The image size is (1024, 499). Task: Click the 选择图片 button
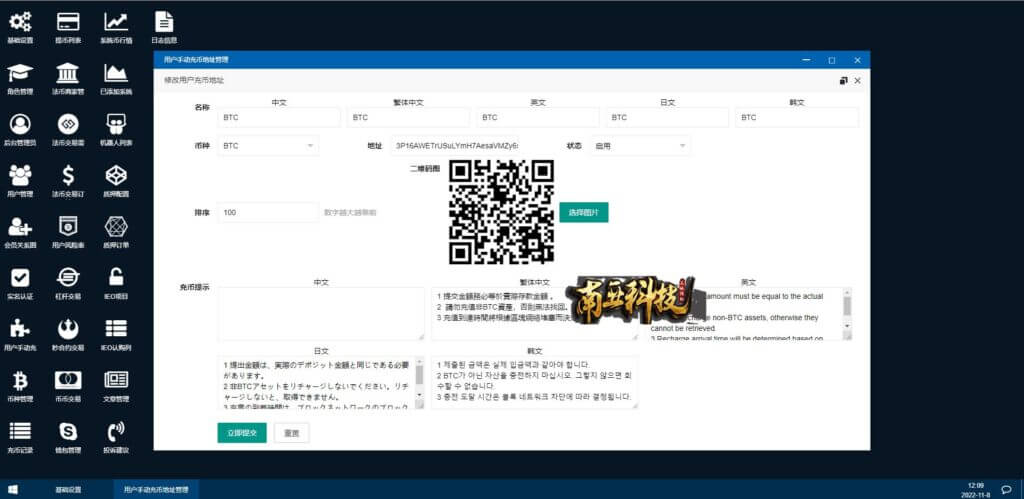click(584, 212)
